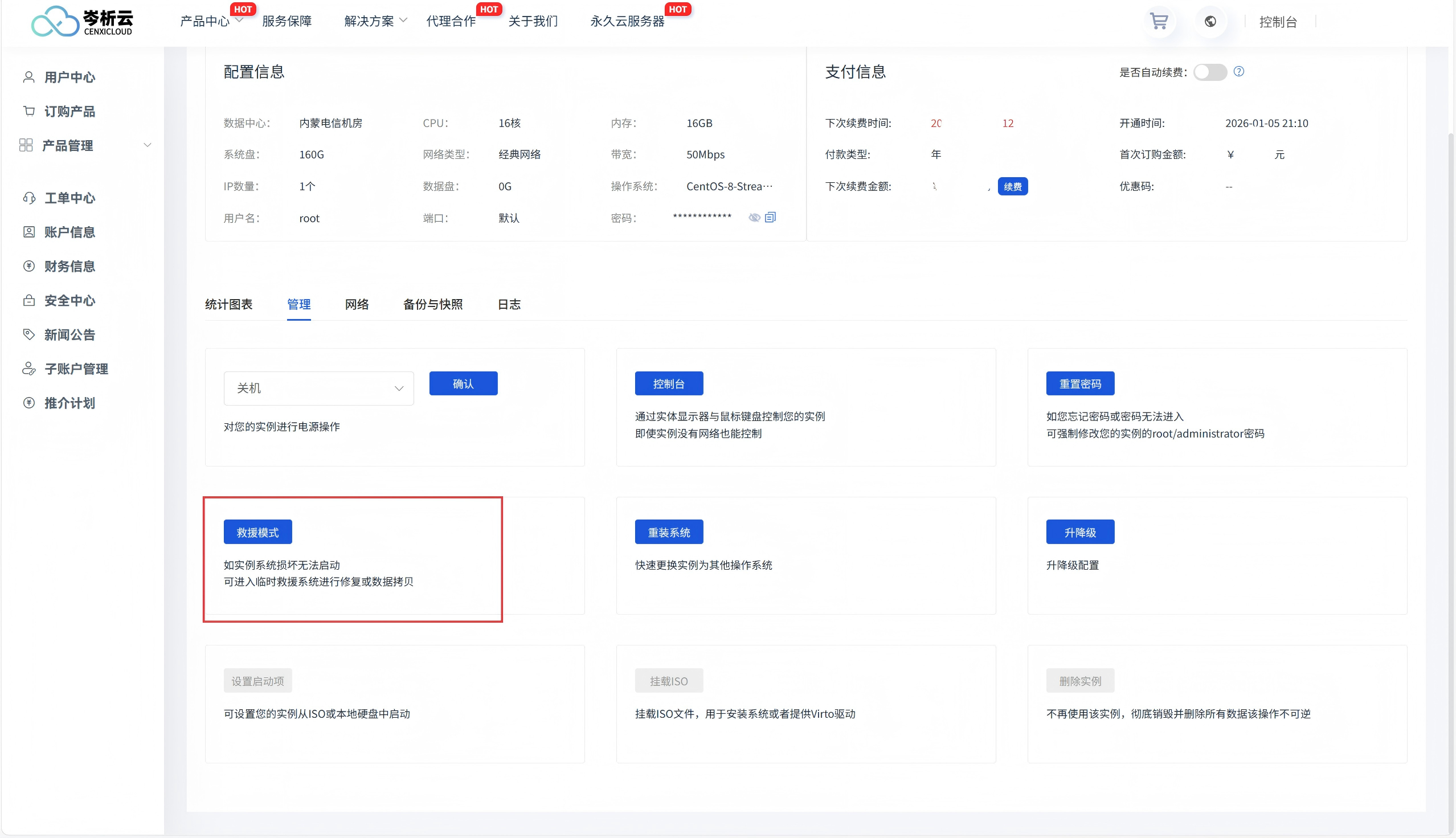Click the 安全中心 lock icon

(29, 300)
